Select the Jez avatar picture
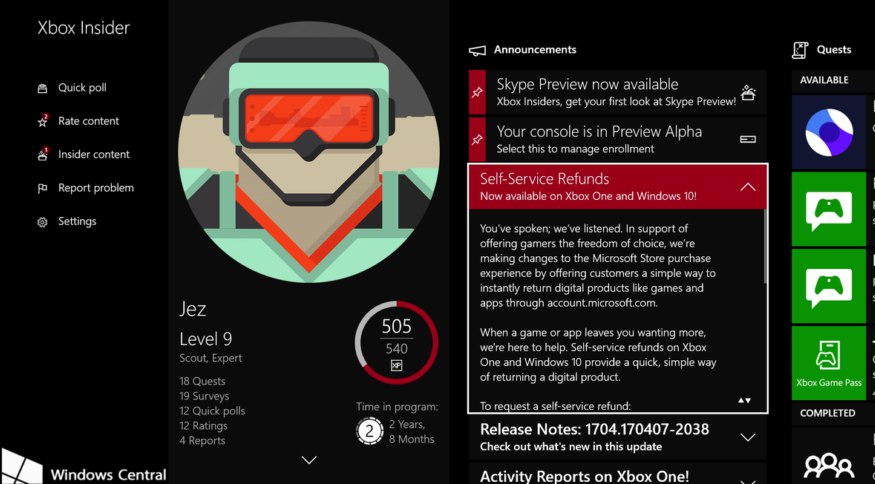The image size is (875, 484). click(x=309, y=152)
